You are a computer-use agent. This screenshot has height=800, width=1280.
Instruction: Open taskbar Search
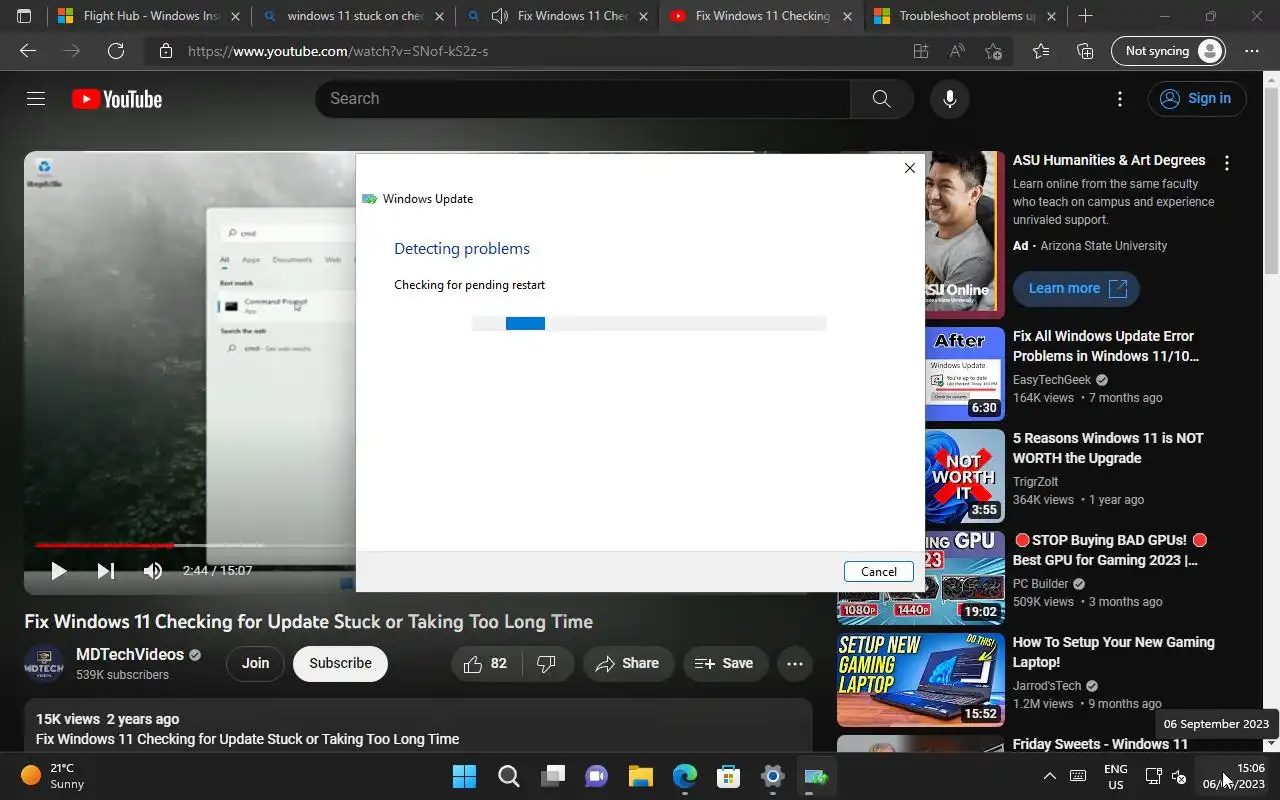point(508,776)
